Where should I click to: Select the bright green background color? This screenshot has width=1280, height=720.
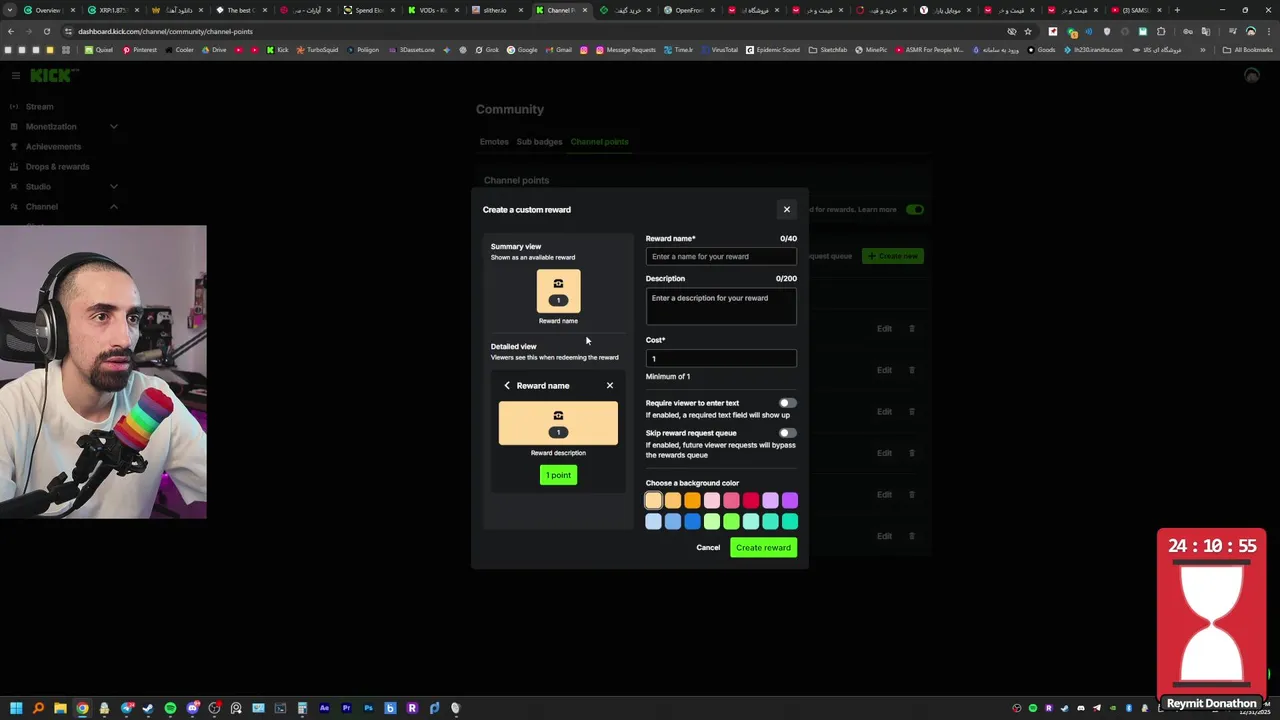731,521
